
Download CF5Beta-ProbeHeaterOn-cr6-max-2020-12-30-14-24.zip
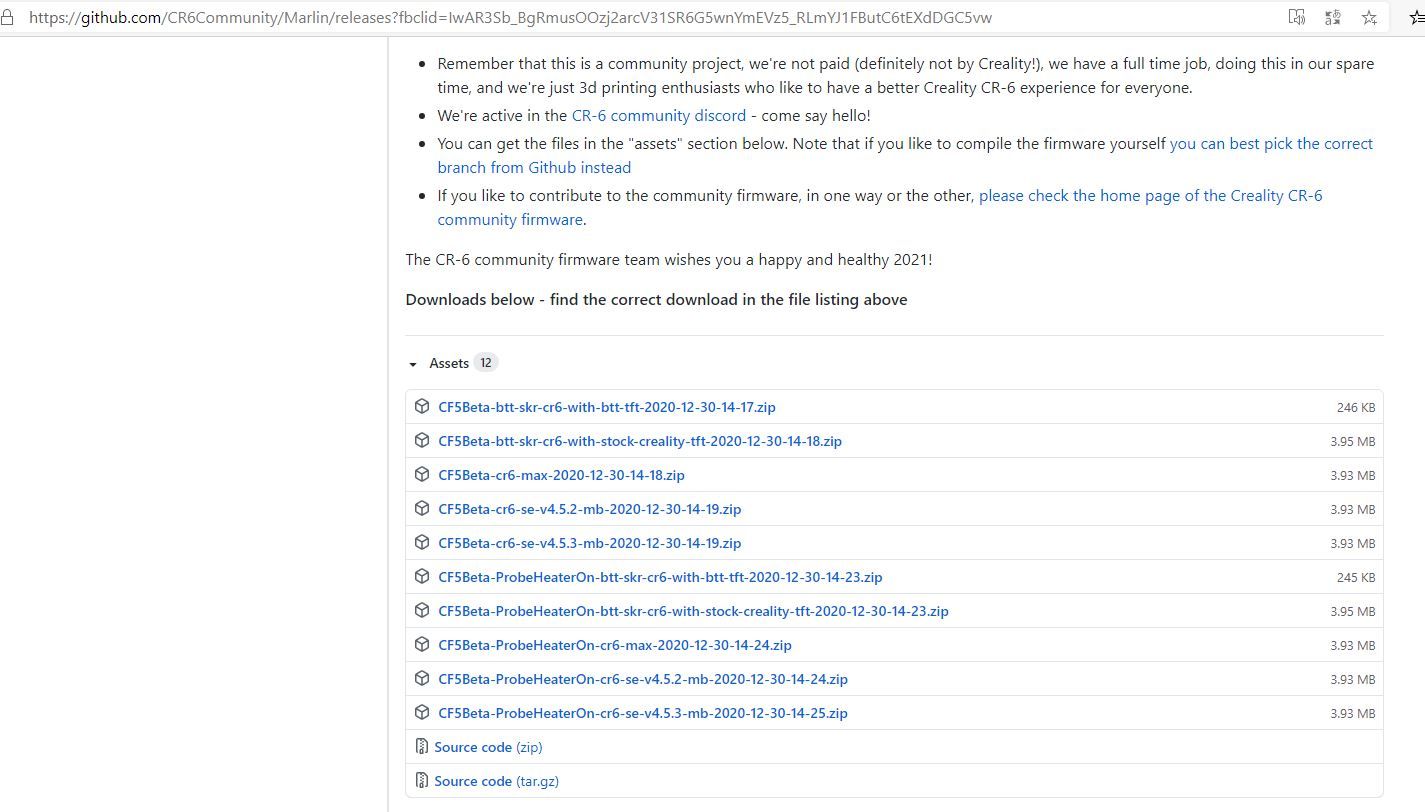(615, 645)
